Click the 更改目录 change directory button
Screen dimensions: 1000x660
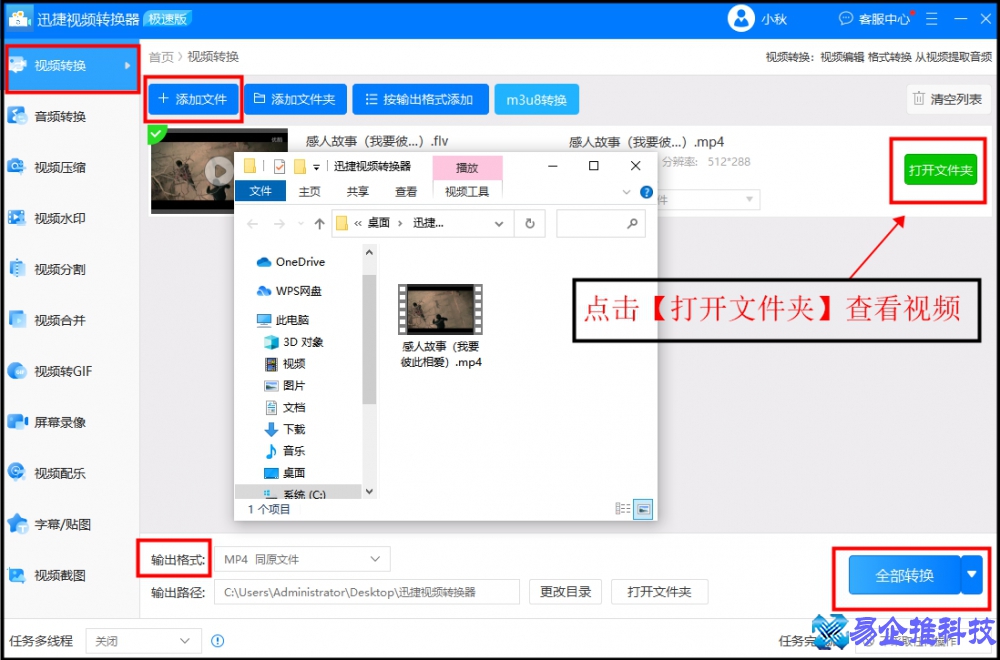(x=566, y=592)
